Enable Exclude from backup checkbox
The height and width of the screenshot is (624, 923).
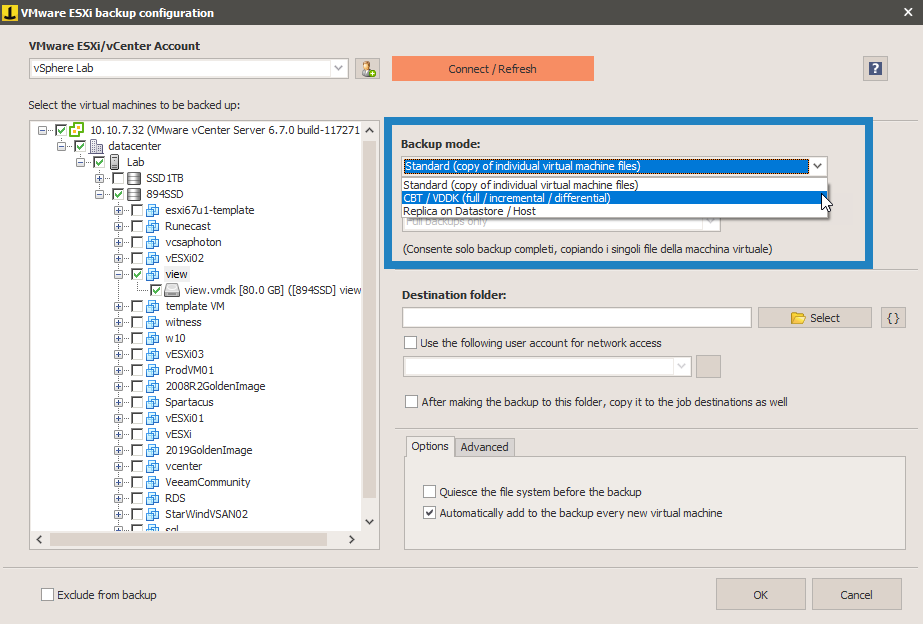pyautogui.click(x=48, y=595)
